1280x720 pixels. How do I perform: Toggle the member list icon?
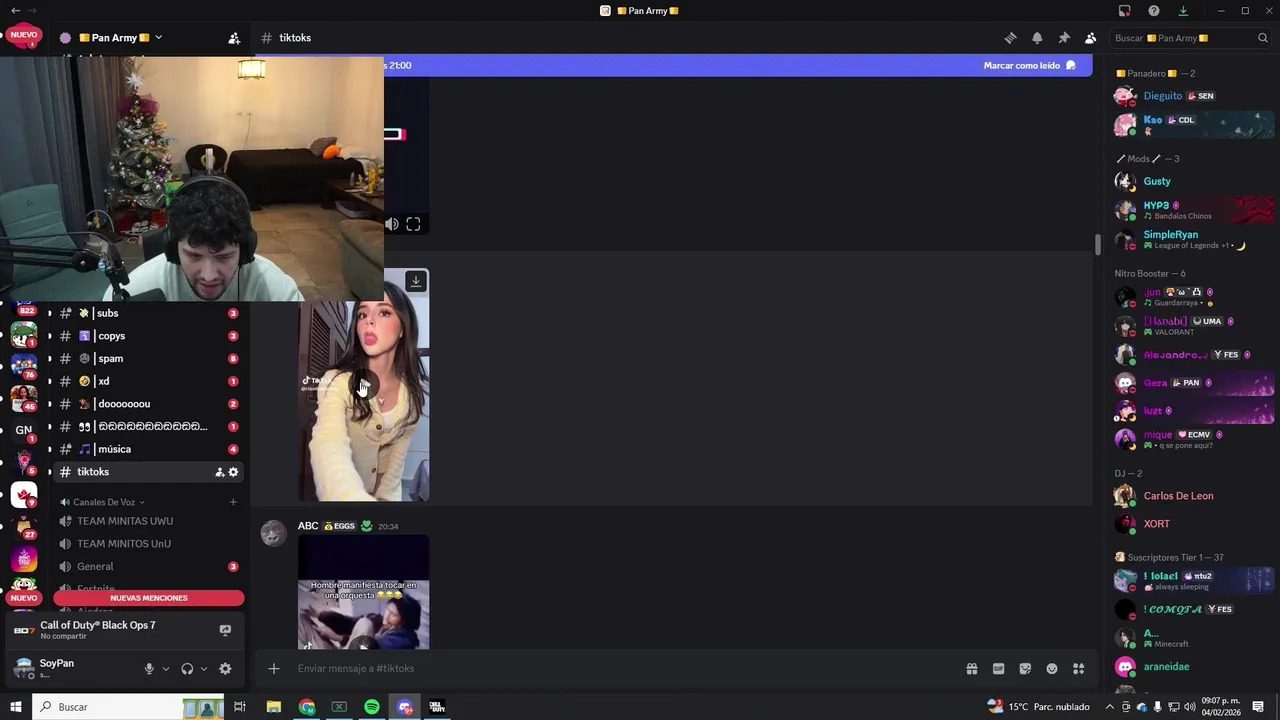[x=1090, y=38]
